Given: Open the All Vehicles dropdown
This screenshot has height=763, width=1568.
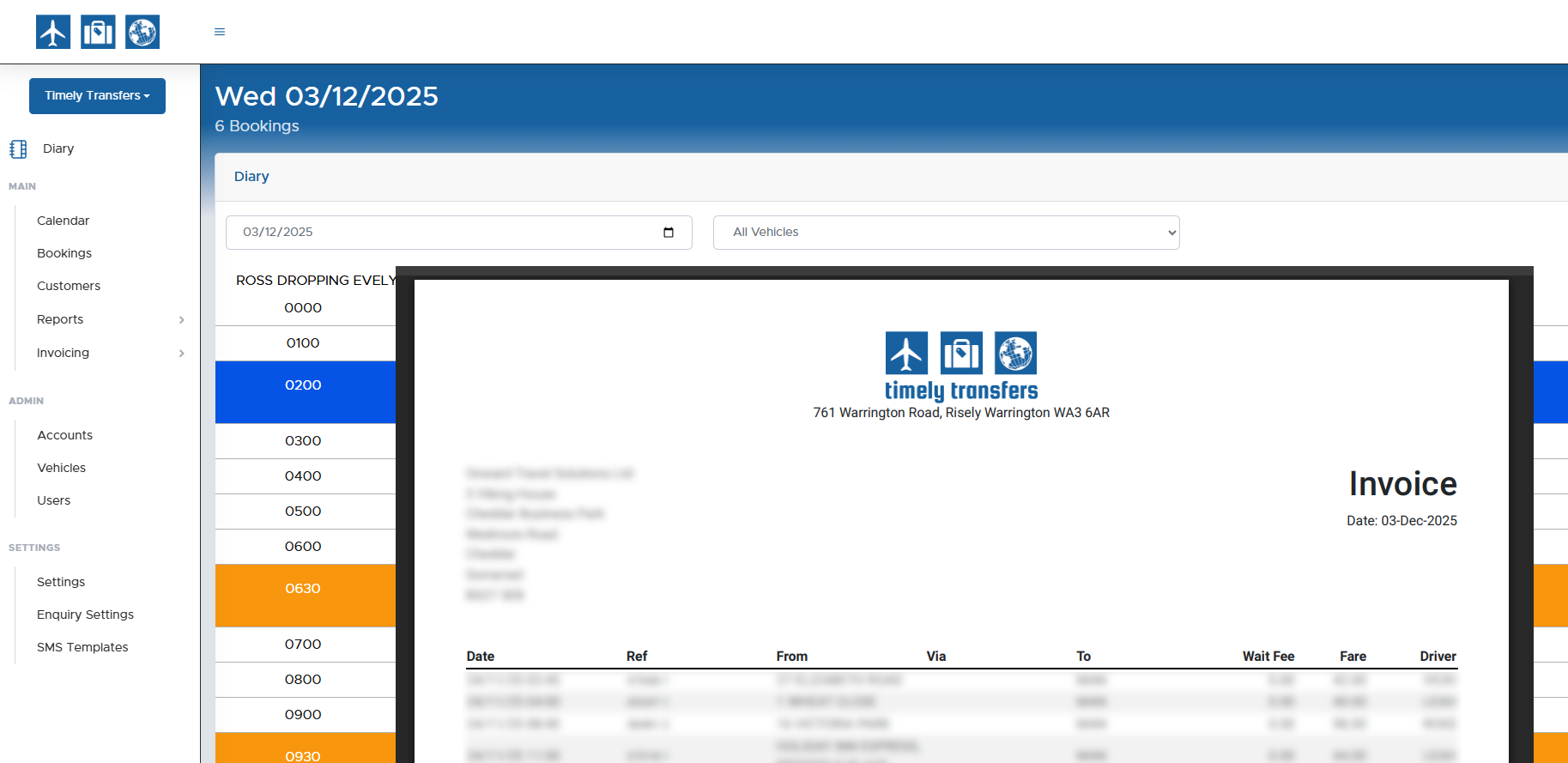Looking at the screenshot, I should (946, 233).
